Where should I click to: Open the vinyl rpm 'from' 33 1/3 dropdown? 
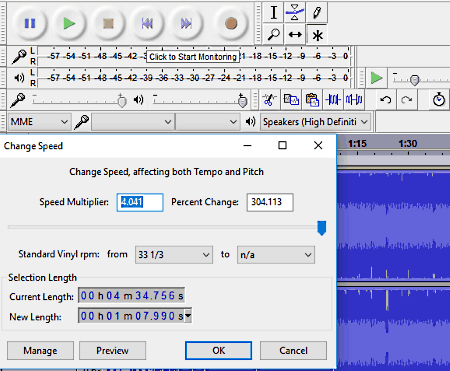click(174, 255)
